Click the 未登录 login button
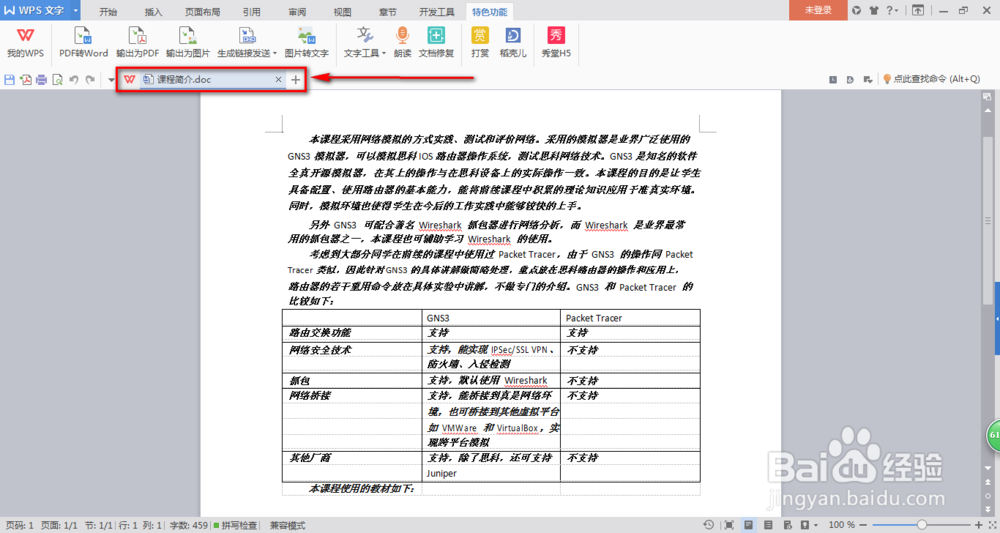The width and height of the screenshot is (1000, 533). point(818,10)
